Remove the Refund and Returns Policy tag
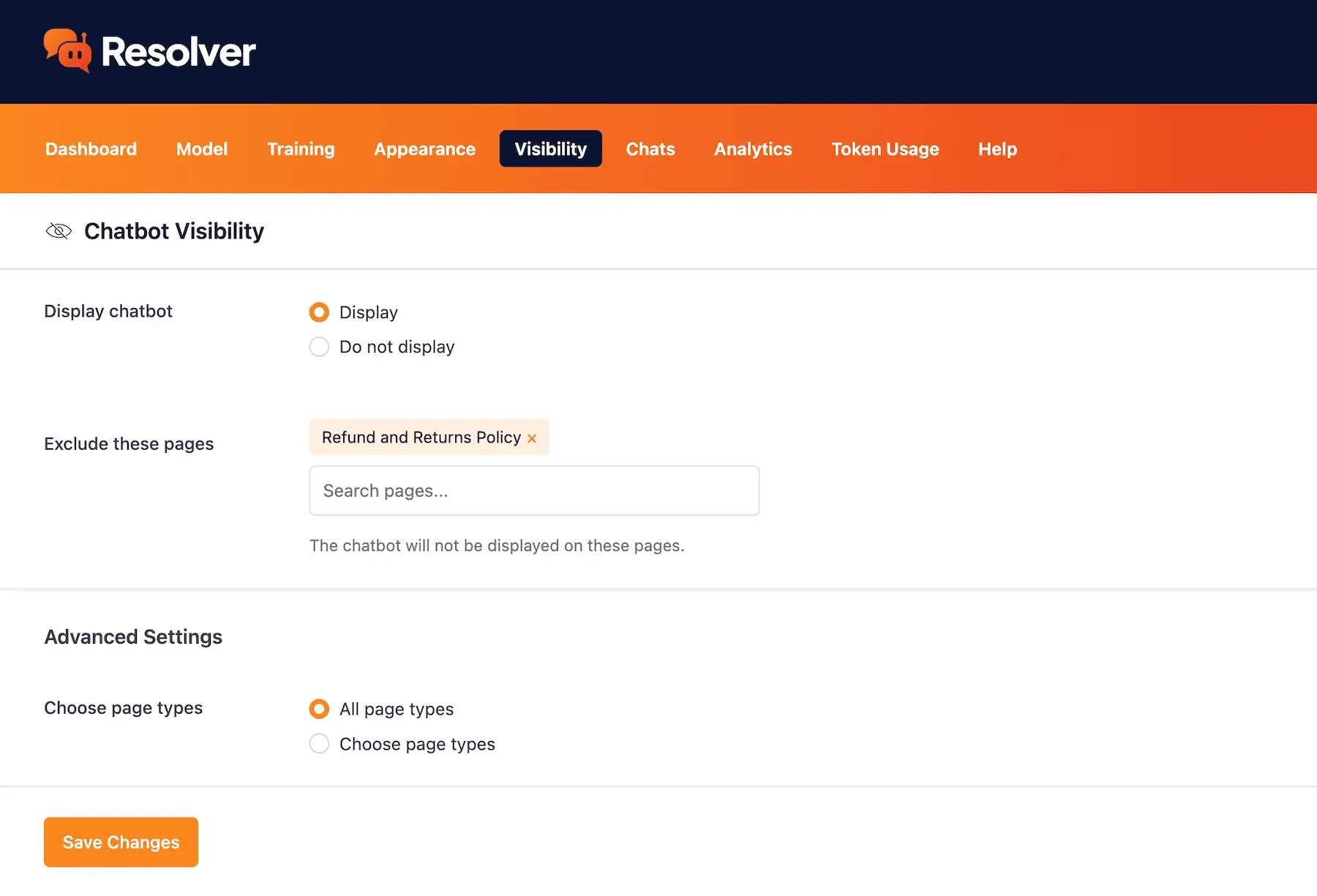The width and height of the screenshot is (1317, 896). pos(532,438)
